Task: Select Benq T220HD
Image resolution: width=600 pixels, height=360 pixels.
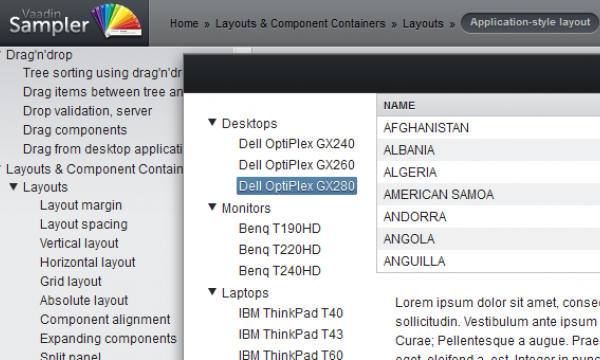Action: click(x=280, y=250)
